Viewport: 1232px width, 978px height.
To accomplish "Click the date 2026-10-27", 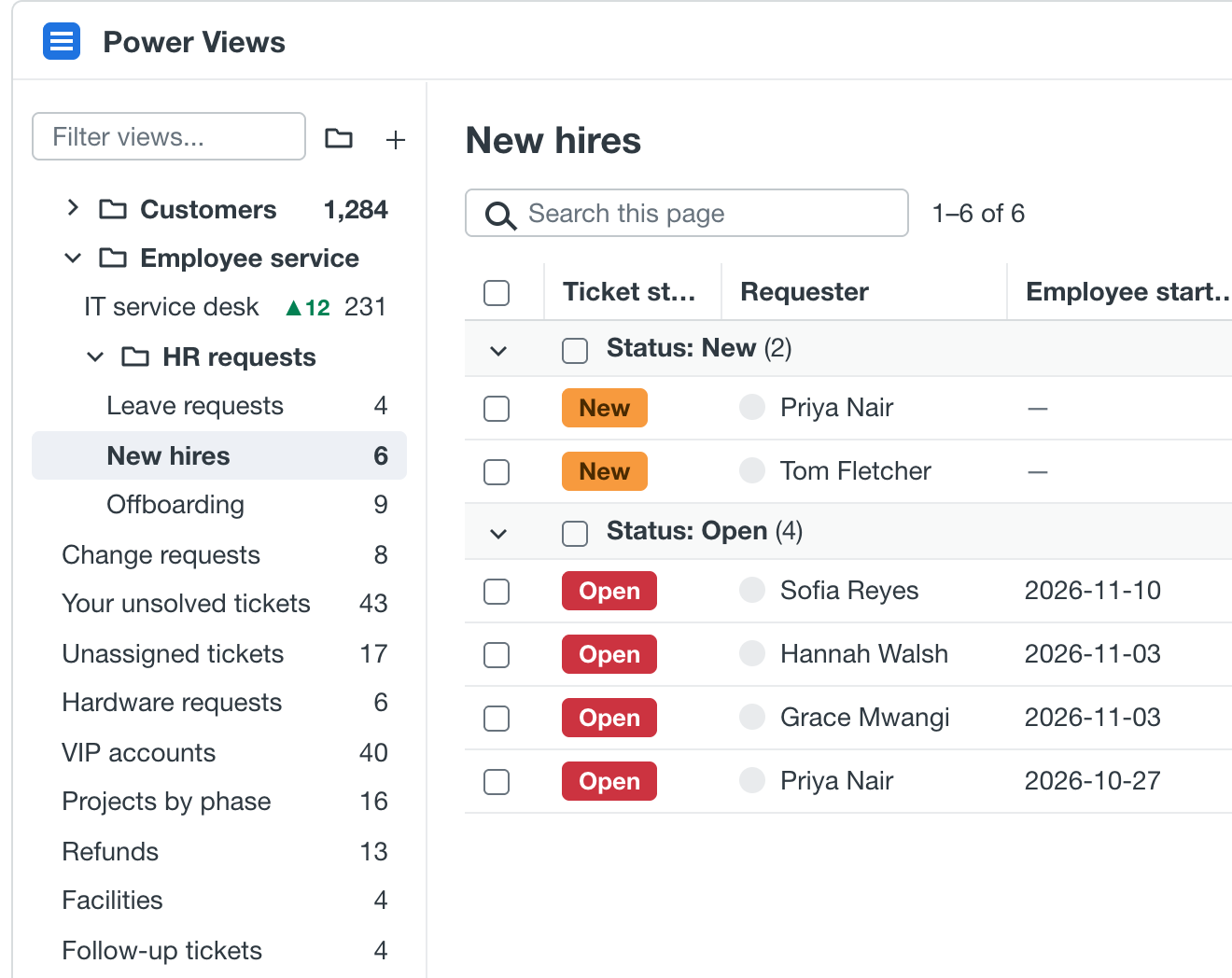I will (x=1093, y=780).
